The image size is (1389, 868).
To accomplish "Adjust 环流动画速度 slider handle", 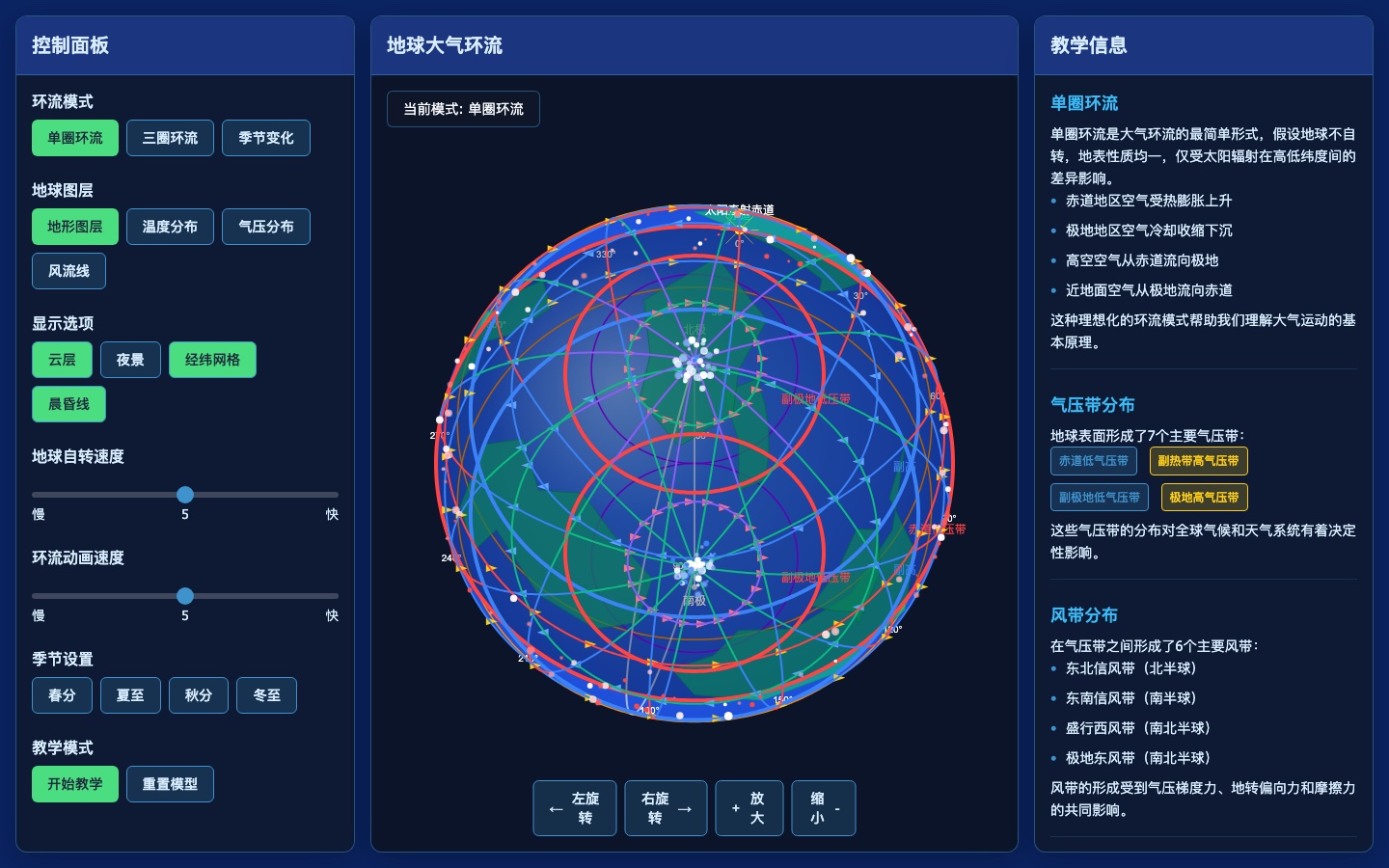I will (185, 596).
